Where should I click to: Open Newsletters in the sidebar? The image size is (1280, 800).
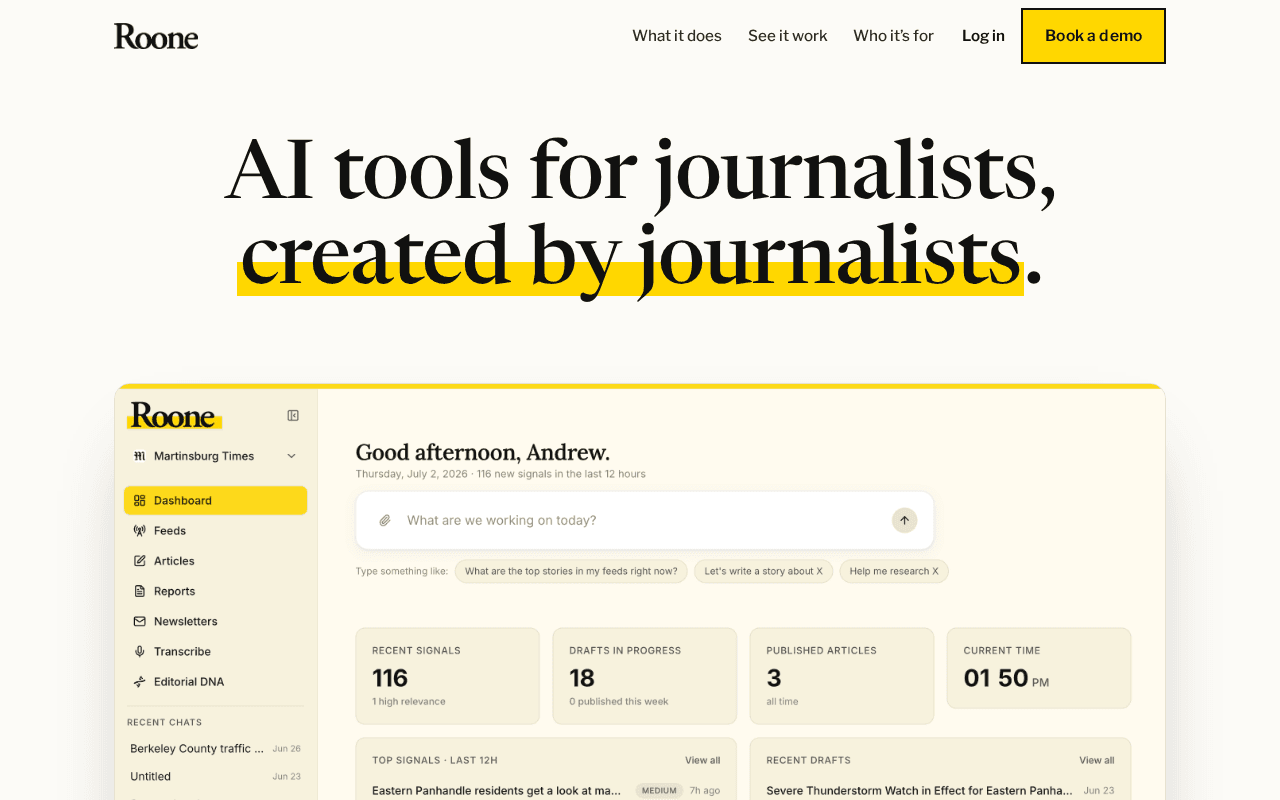tap(215, 621)
